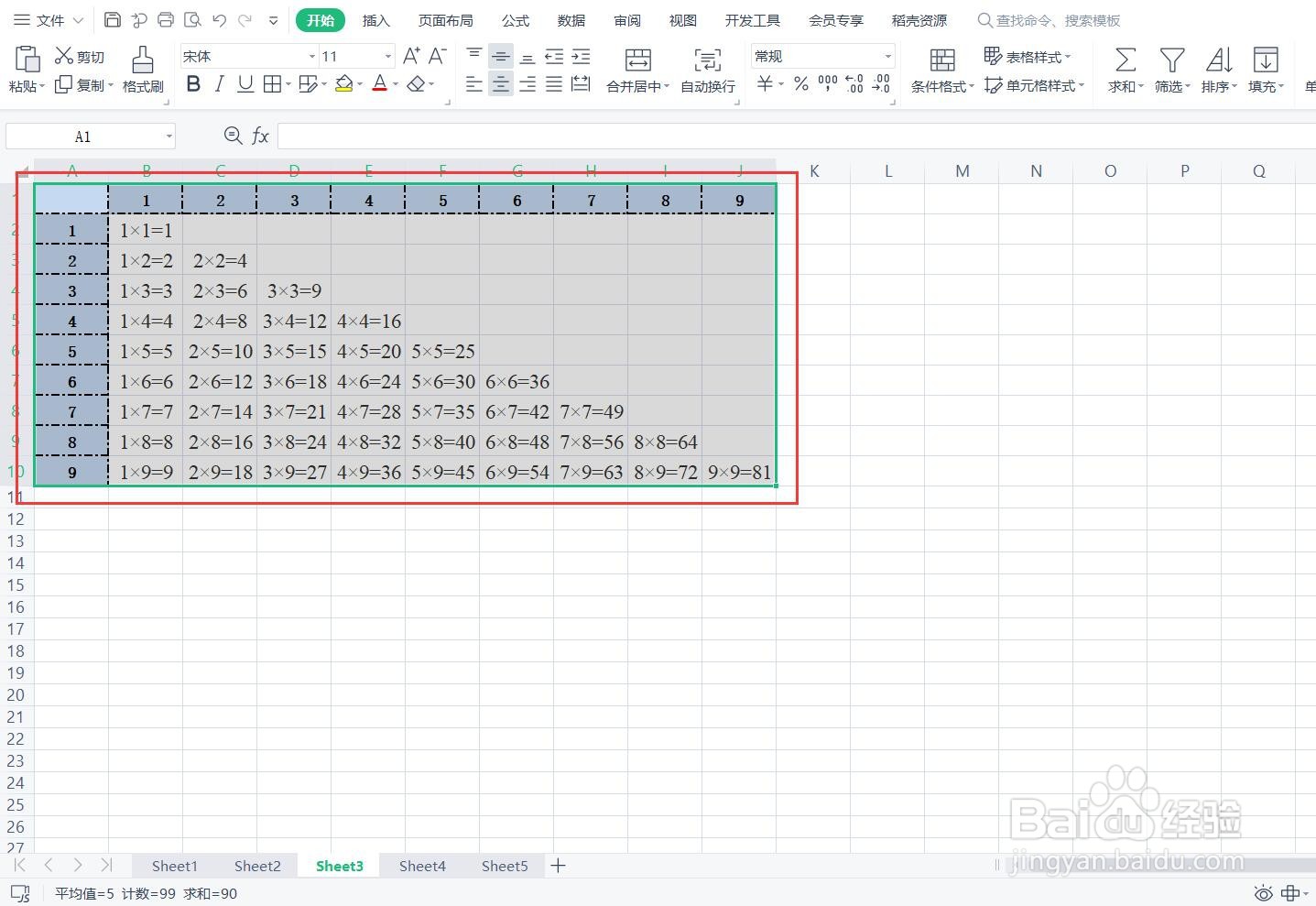Screen dimensions: 1316x906
Task: Expand the Name Box dropdown arrow
Action: pos(169,136)
